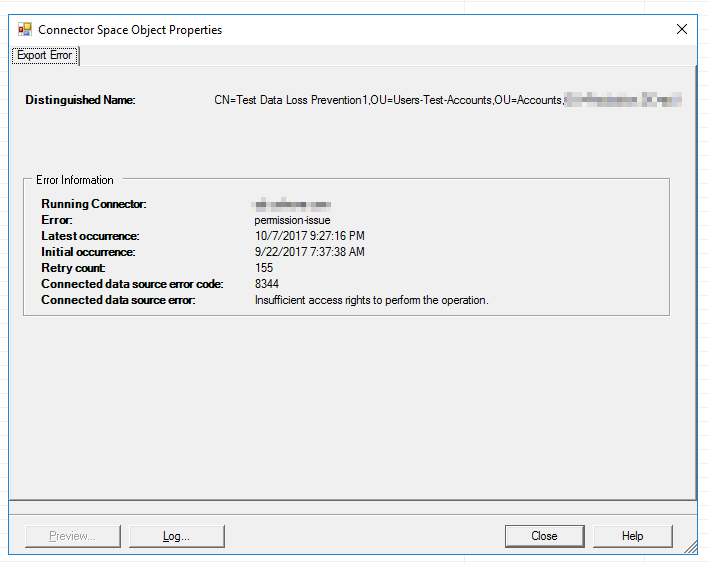Click the Error Information group heading
Viewport: 709px width, 565px height.
click(x=75, y=180)
